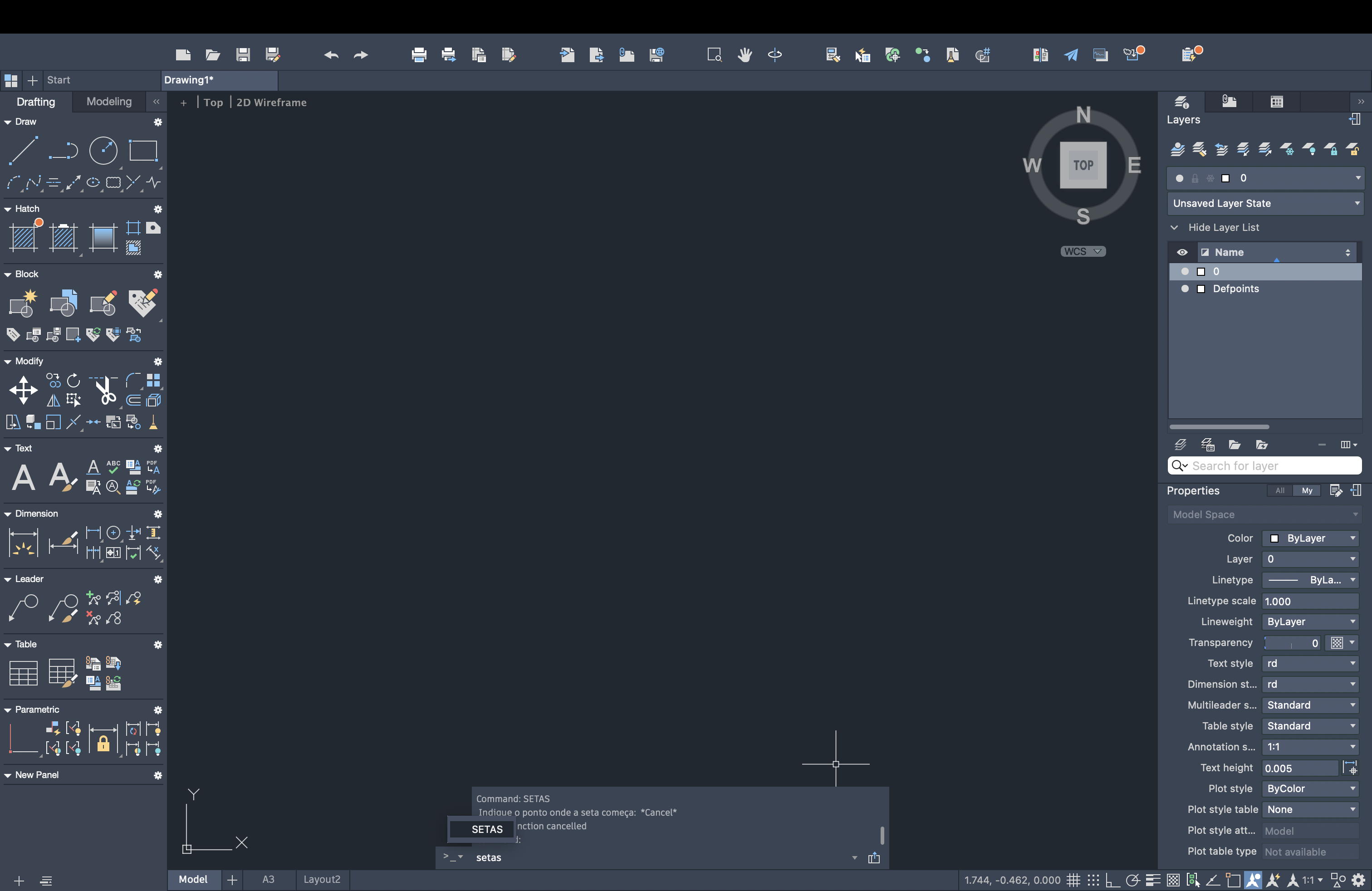Click the TOP face of view cube

(x=1083, y=166)
